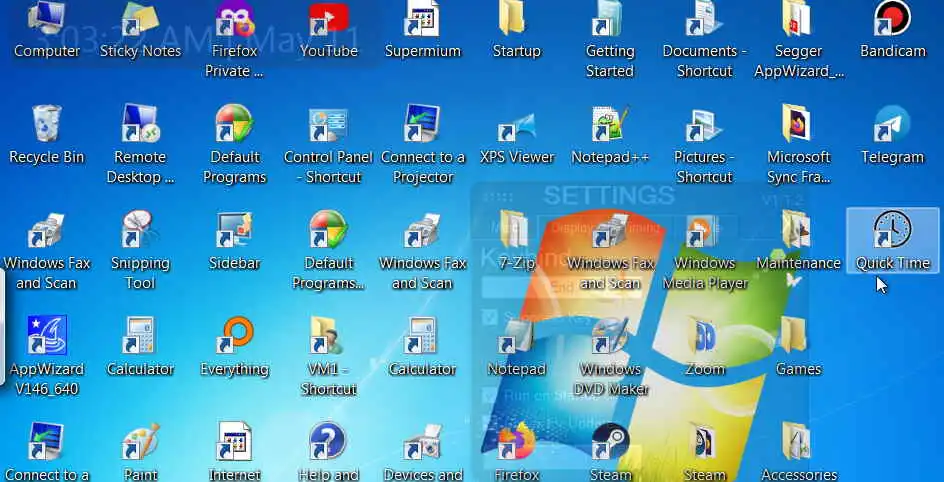The width and height of the screenshot is (944, 482).
Task: Click the 7-Zip folder icon
Action: click(x=515, y=230)
